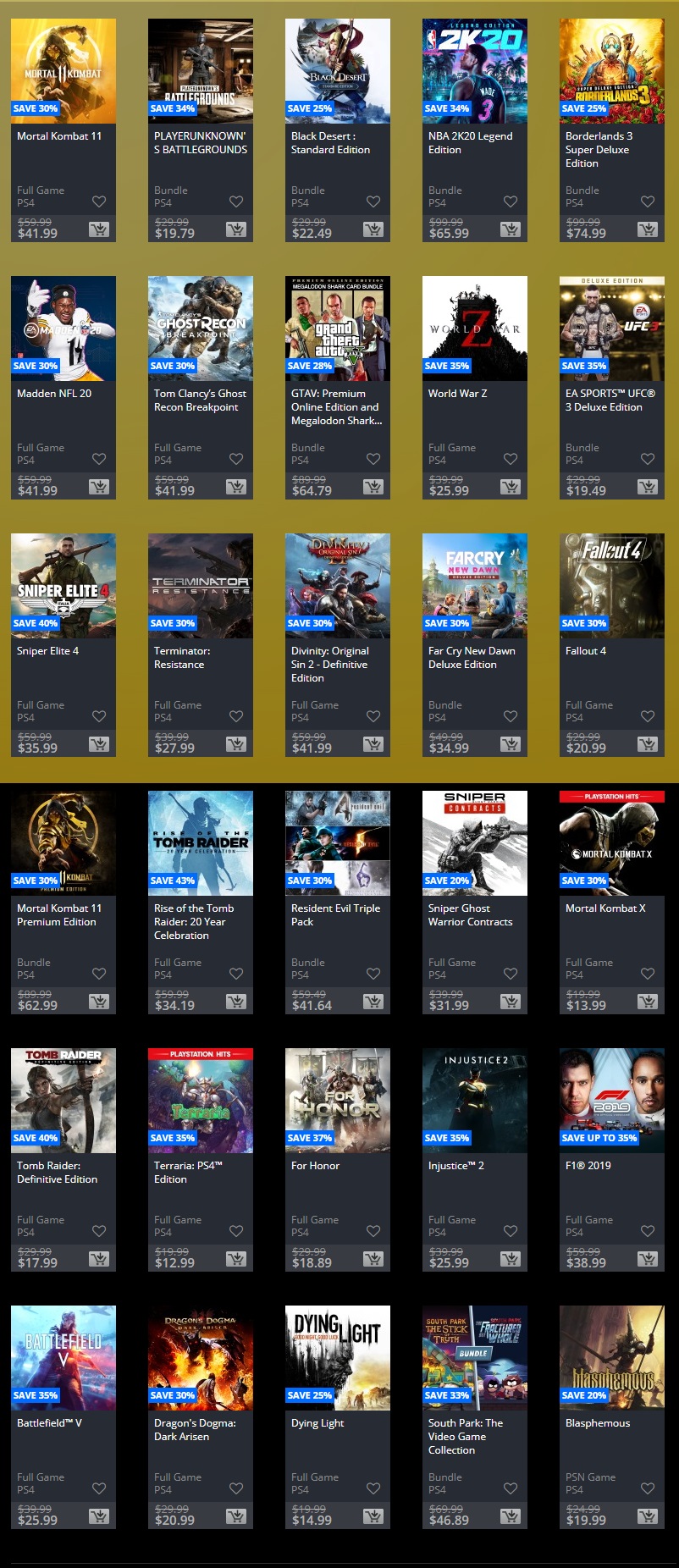Add Sniper Ghost Warrior Contracts to cart
The width and height of the screenshot is (679, 1568).
pos(511,1002)
